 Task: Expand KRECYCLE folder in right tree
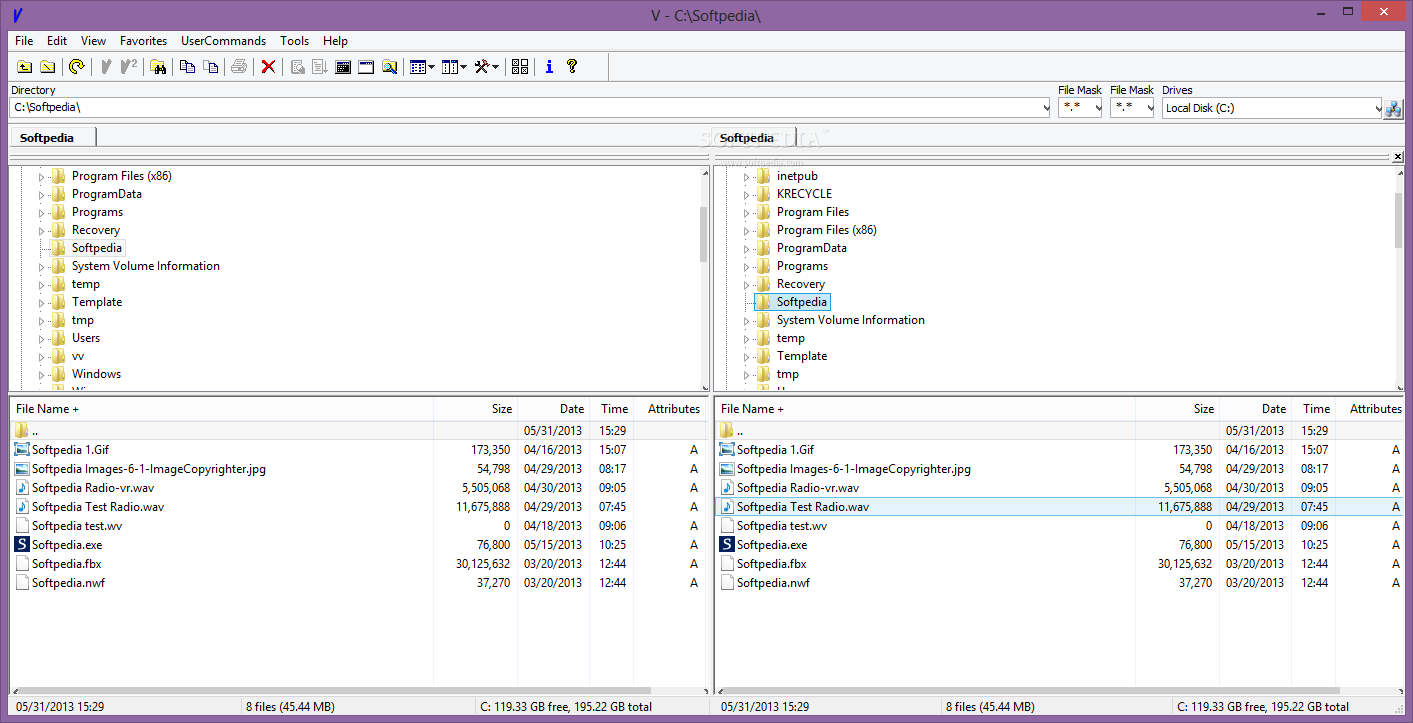tap(746, 195)
